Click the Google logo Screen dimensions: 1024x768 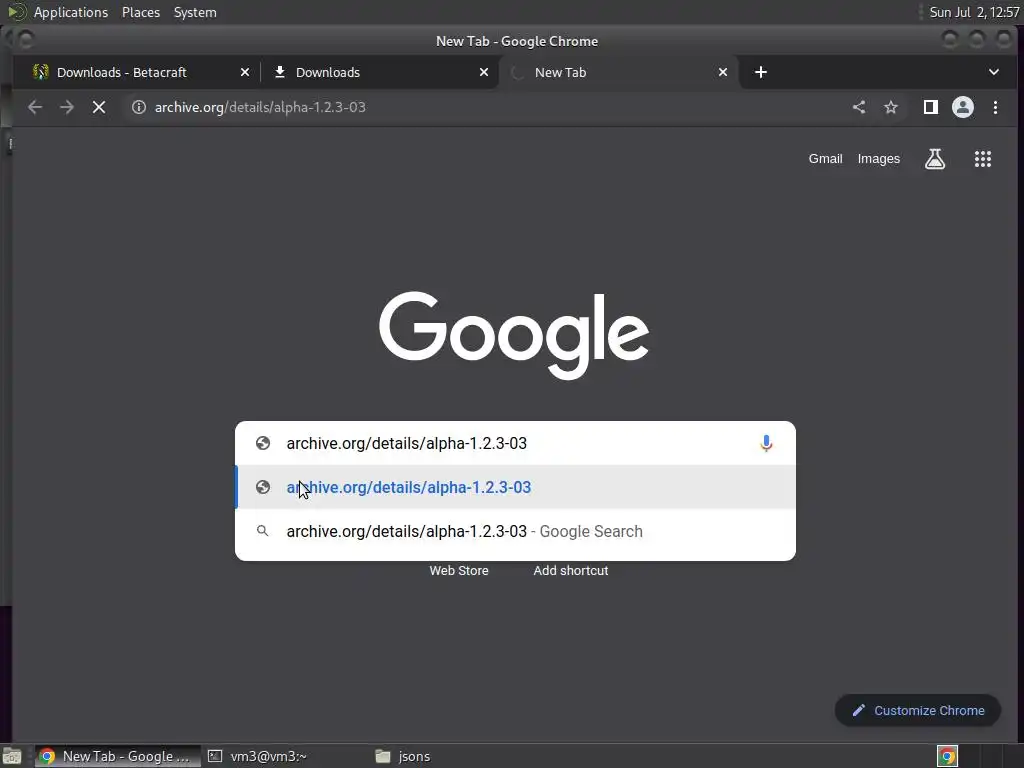click(514, 336)
